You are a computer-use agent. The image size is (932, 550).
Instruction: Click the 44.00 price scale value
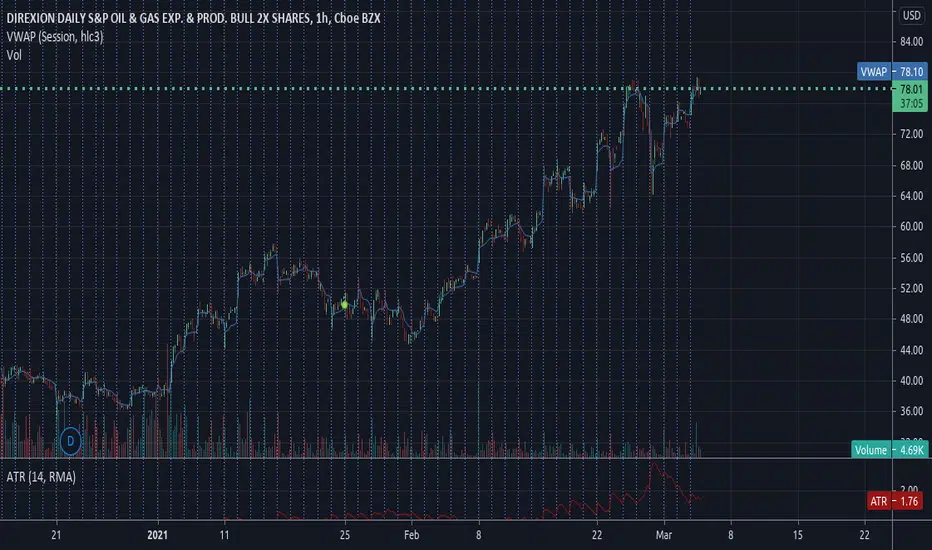(911, 350)
